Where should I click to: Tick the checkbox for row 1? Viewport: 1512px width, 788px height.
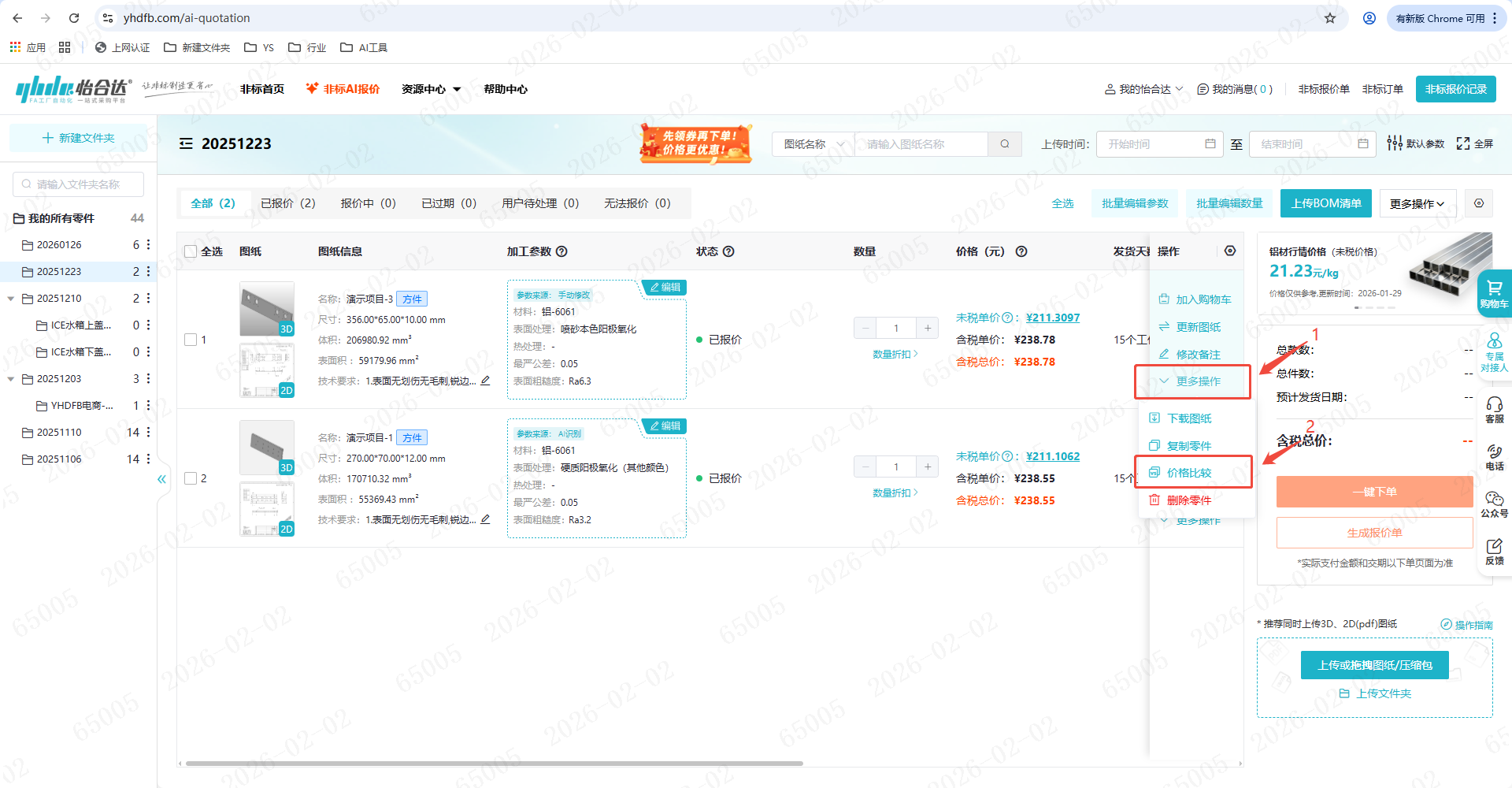191,340
